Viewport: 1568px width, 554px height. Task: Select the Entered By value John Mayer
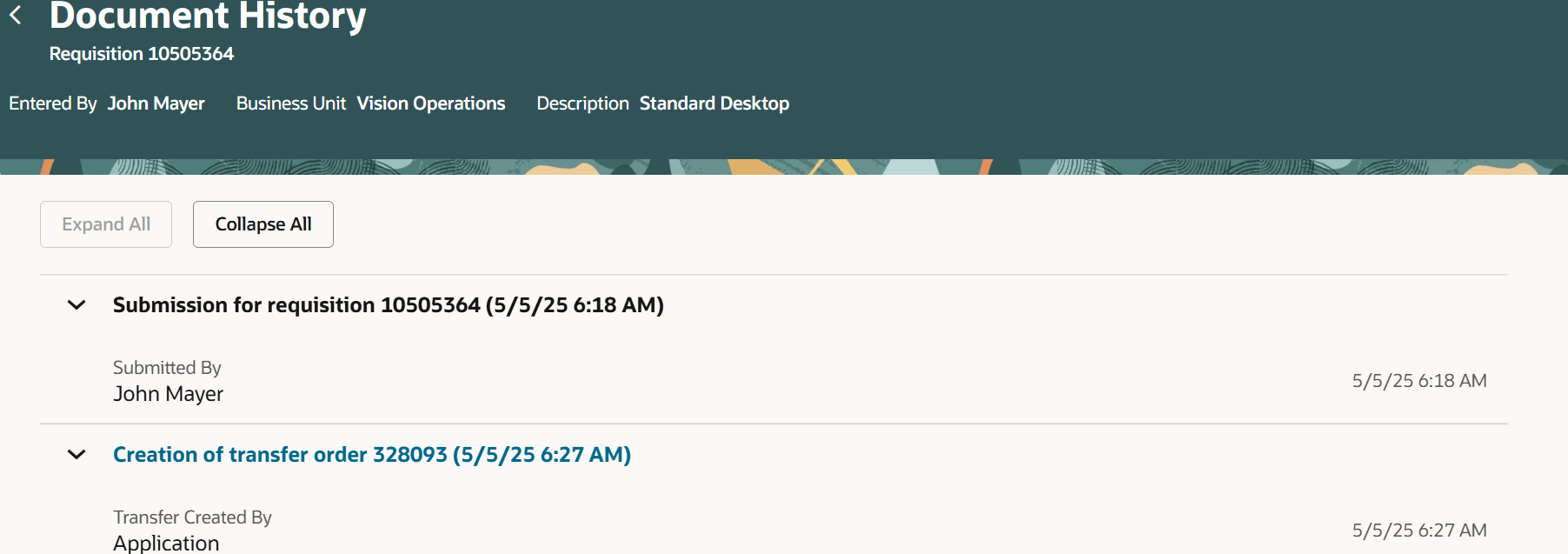point(156,103)
